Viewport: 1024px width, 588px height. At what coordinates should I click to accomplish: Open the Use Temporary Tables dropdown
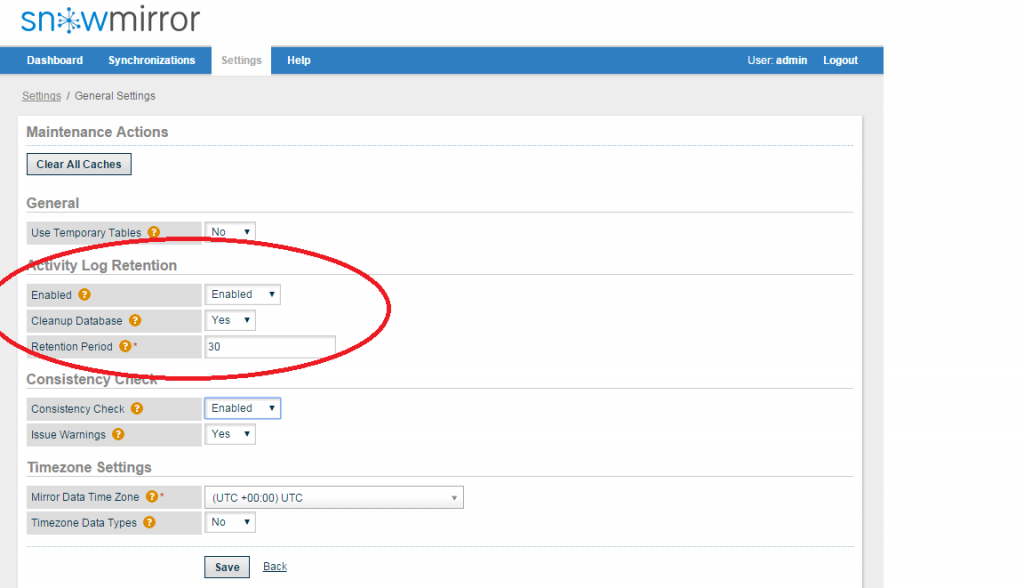[229, 231]
